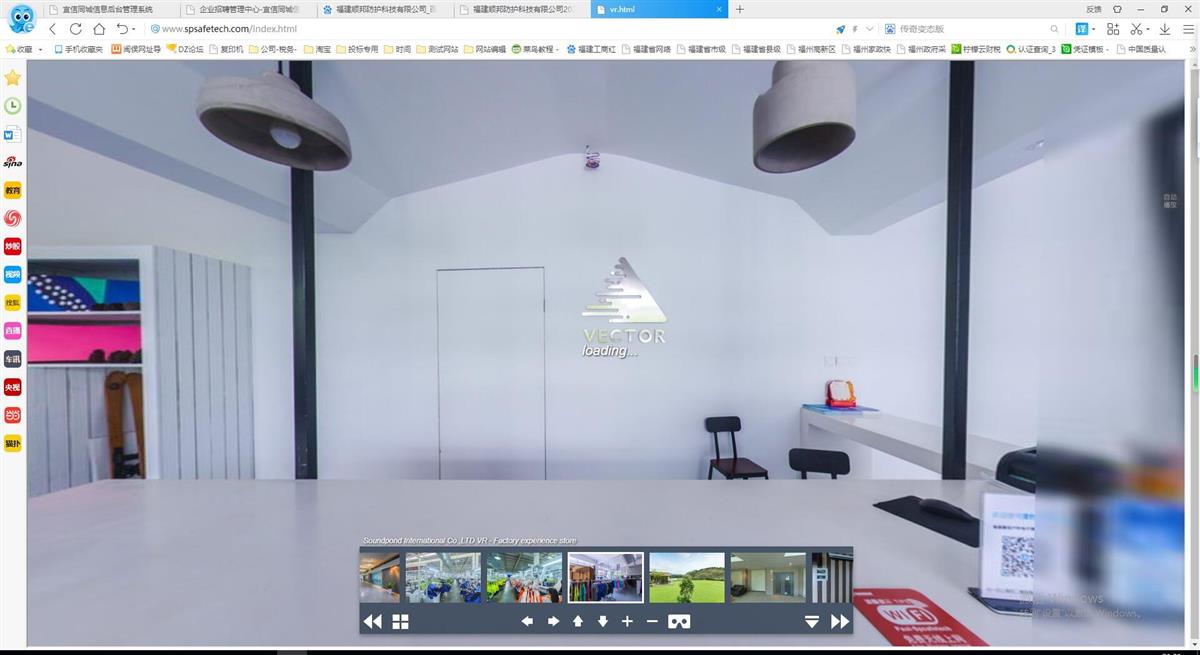Open the first reception hall thumbnail
This screenshot has height=655, width=1200.
379,577
